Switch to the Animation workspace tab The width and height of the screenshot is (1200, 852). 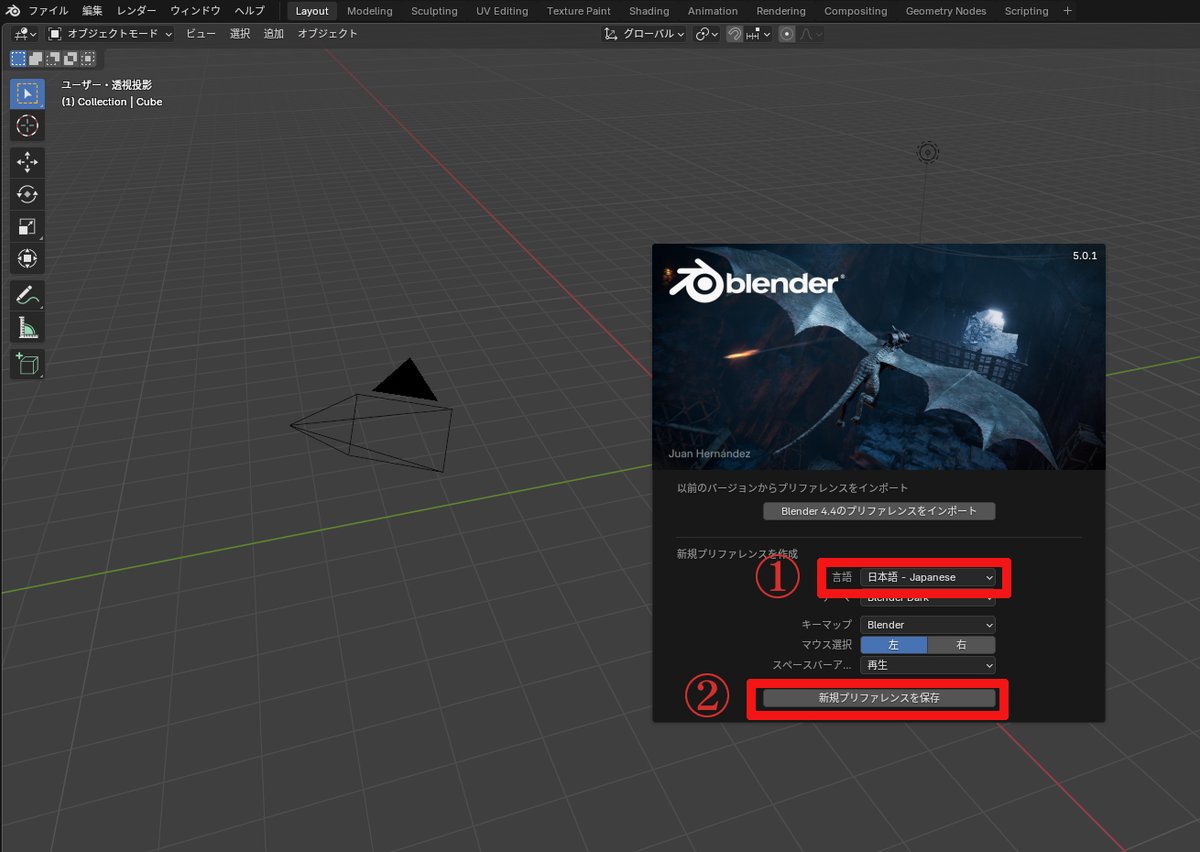(x=713, y=11)
